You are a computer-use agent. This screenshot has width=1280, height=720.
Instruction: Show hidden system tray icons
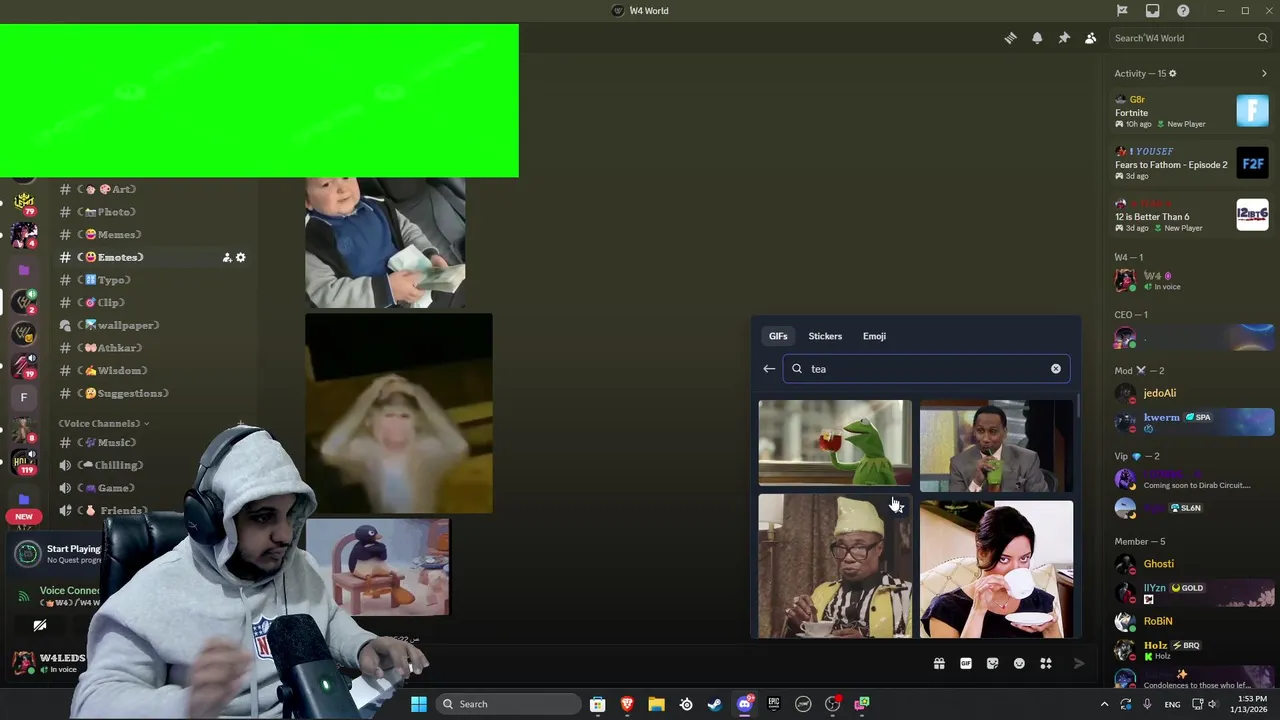[x=1104, y=704]
